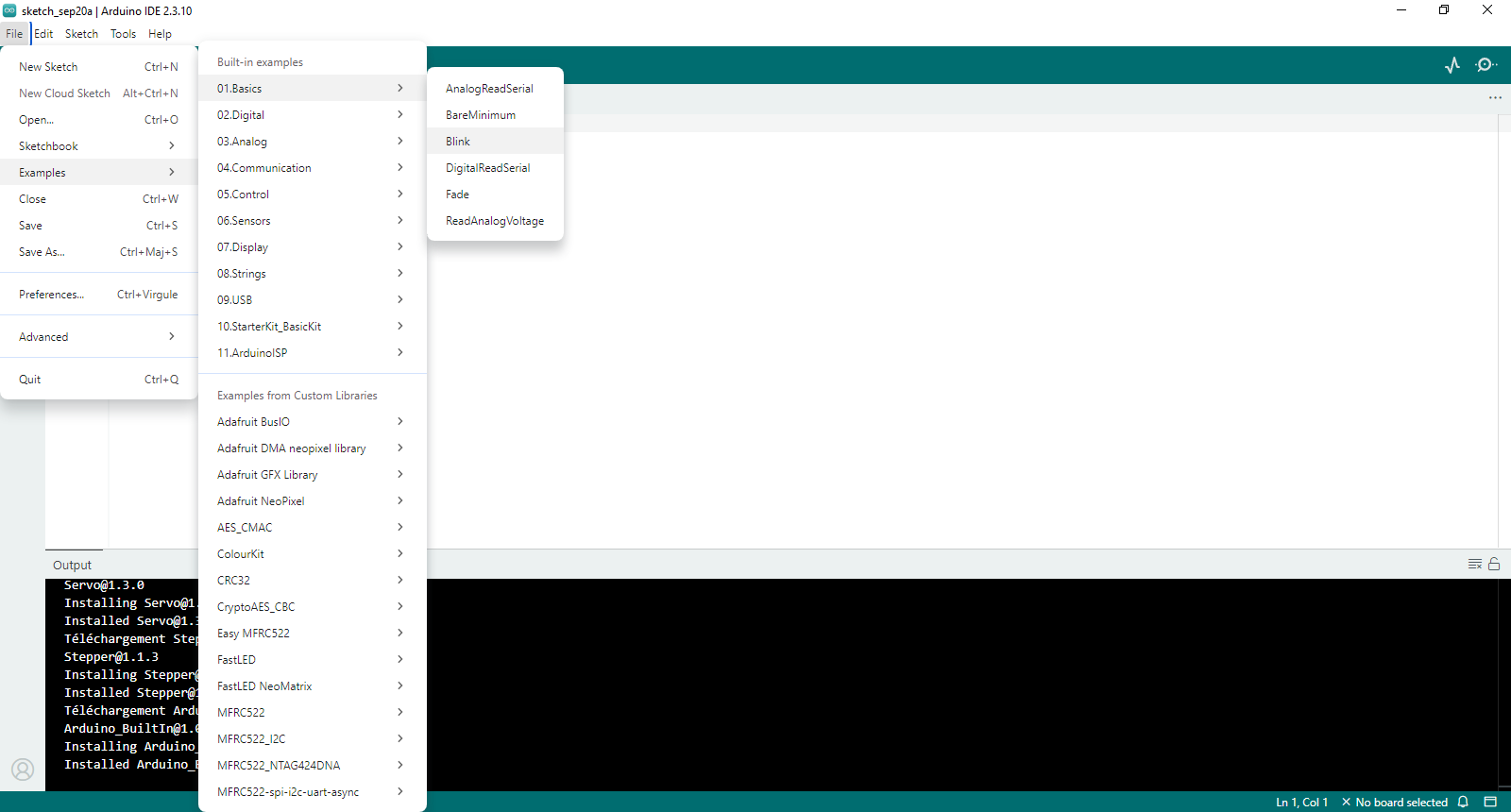Open the user account profile icon
The height and width of the screenshot is (812, 1511).
tap(23, 770)
